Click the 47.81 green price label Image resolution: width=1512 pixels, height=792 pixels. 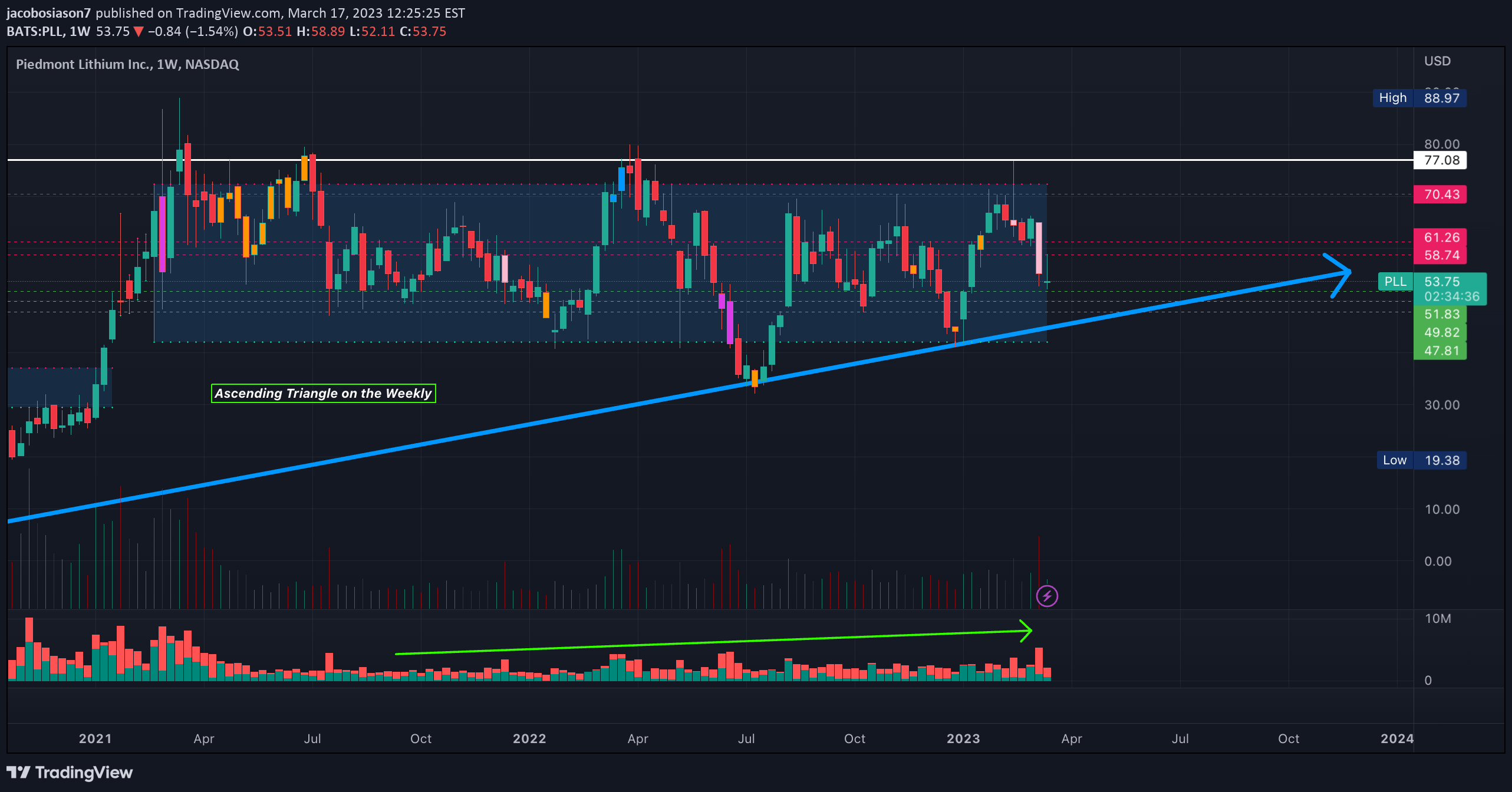tap(1440, 351)
